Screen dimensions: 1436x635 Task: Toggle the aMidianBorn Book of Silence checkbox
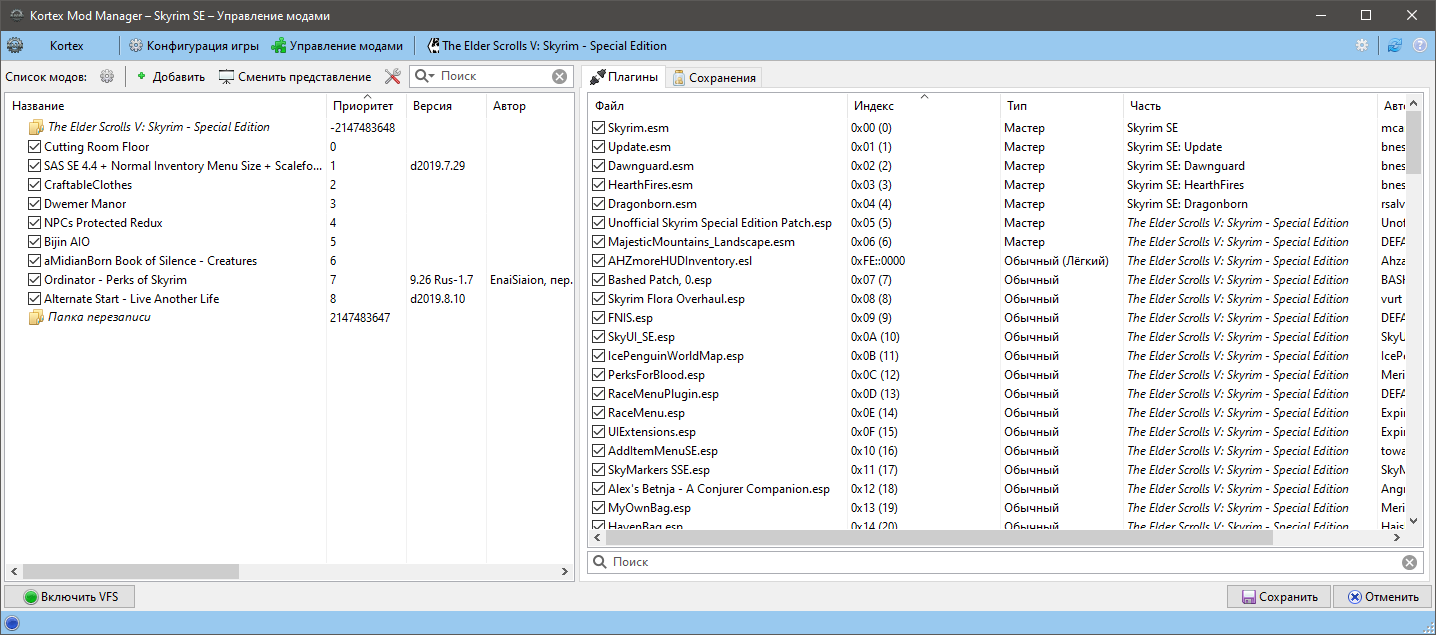[35, 260]
